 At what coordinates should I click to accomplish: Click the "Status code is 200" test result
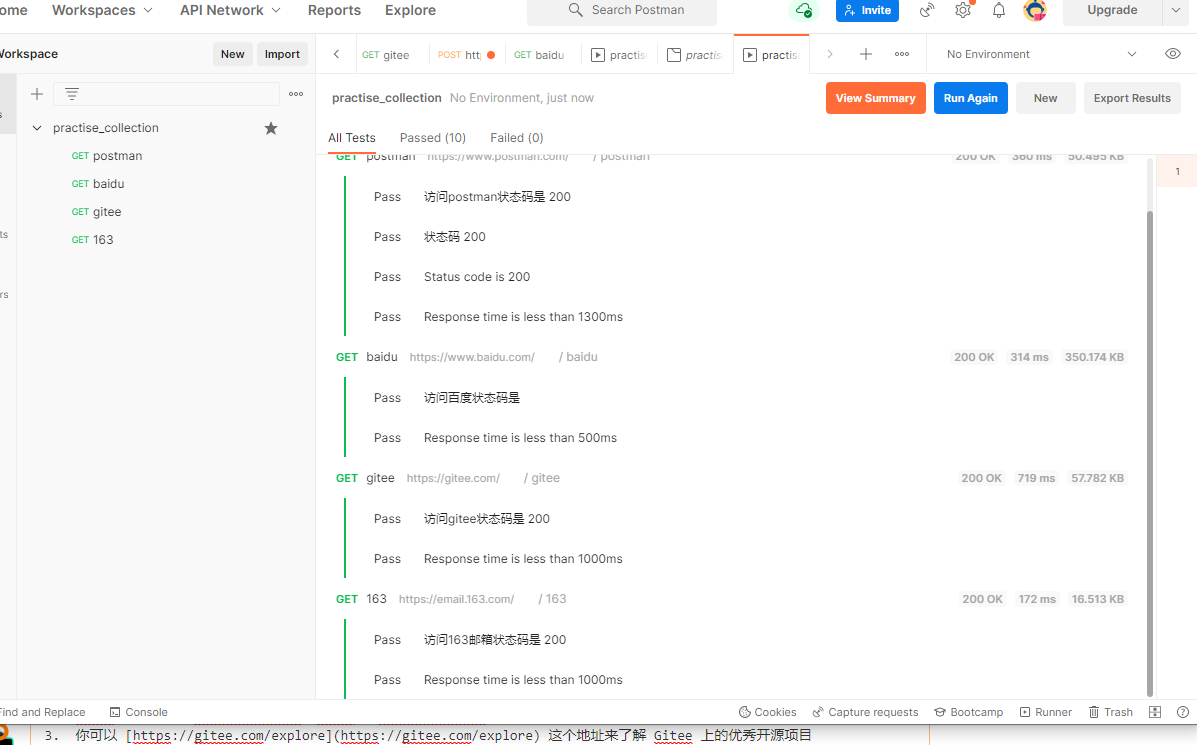click(x=477, y=277)
